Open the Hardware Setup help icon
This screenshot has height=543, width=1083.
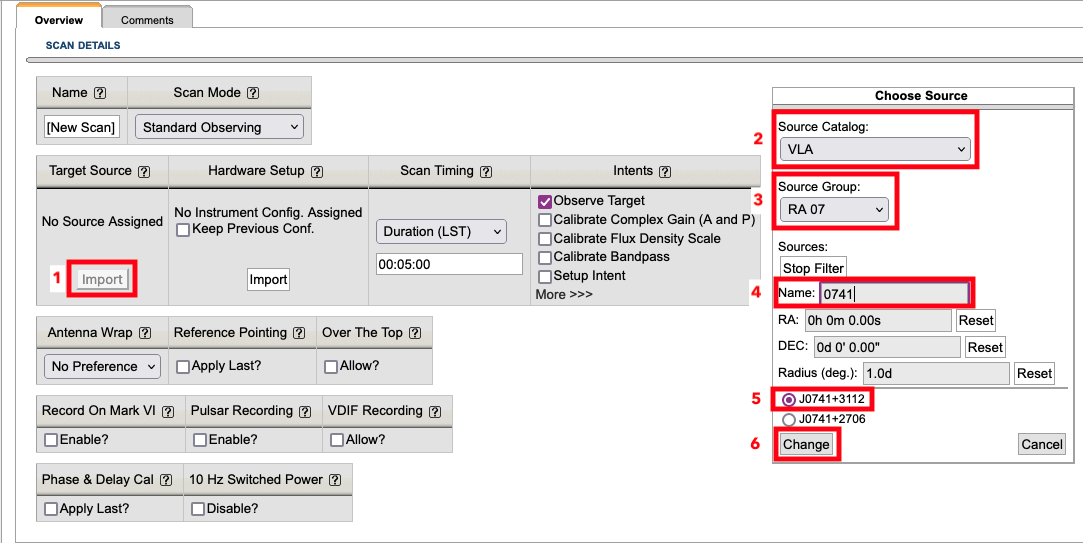[x=317, y=172]
